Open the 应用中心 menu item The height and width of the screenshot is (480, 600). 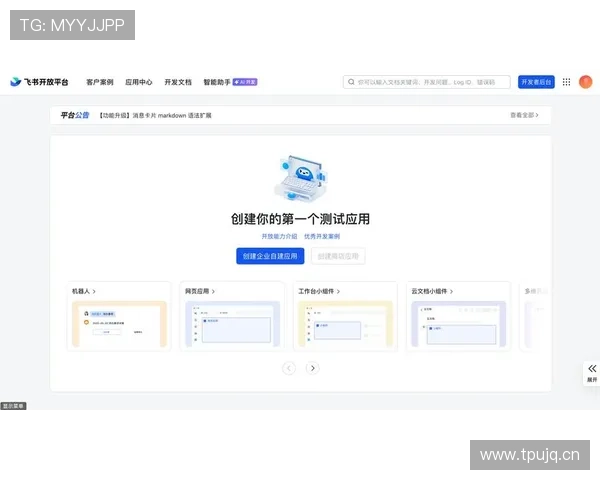pyautogui.click(x=139, y=82)
